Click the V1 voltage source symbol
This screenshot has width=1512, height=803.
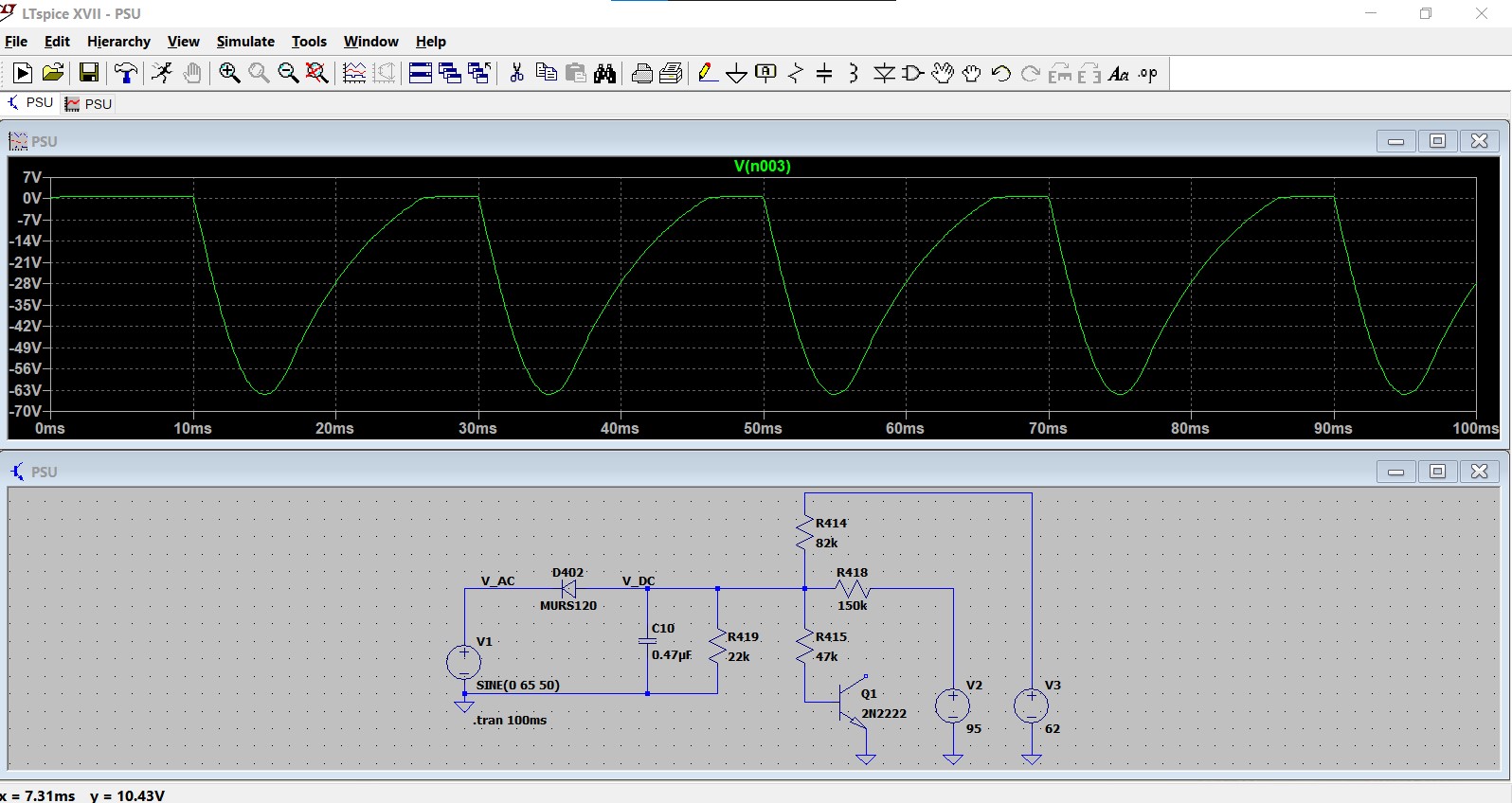464,662
